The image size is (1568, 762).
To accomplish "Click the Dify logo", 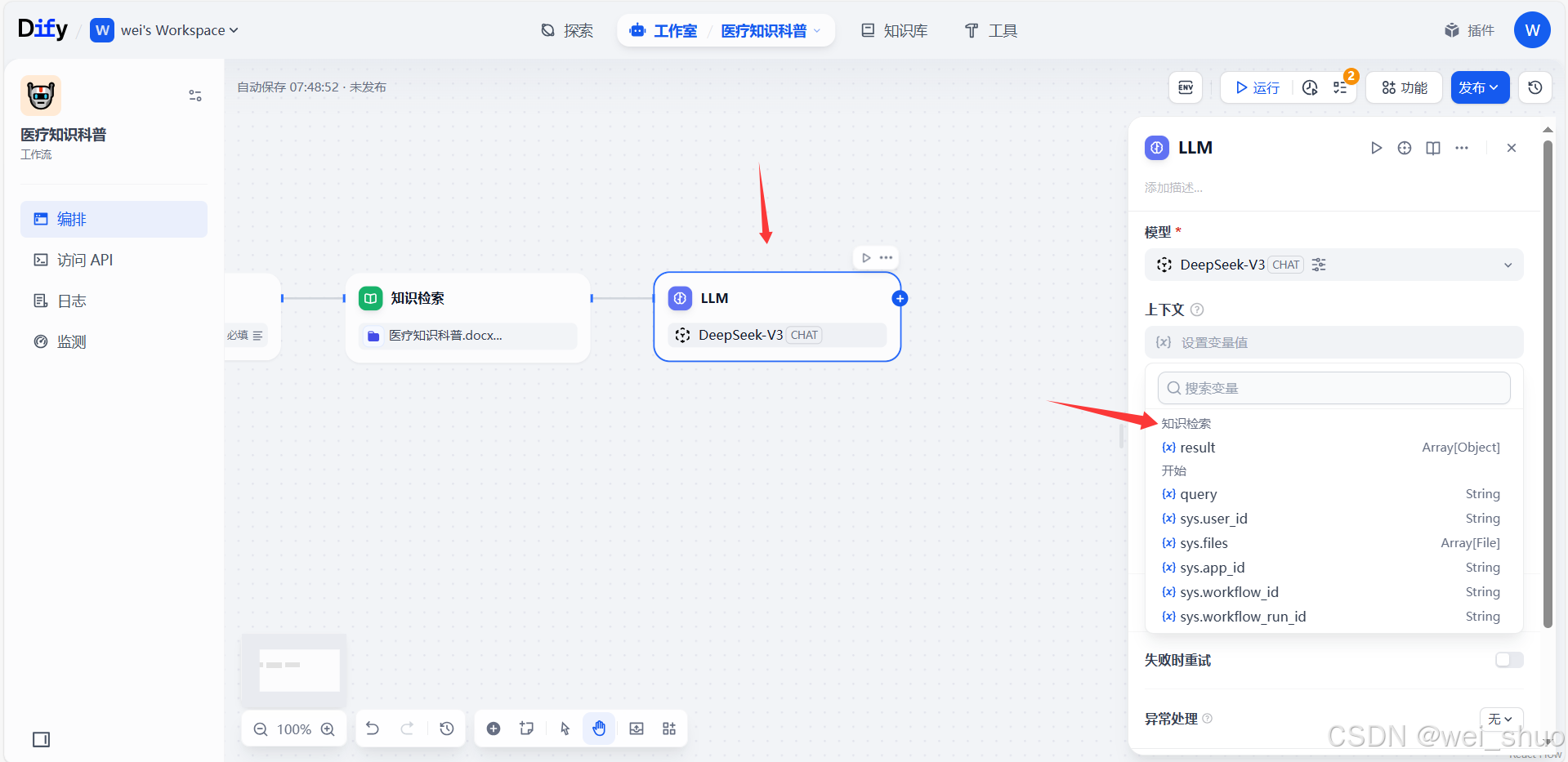I will click(x=42, y=29).
